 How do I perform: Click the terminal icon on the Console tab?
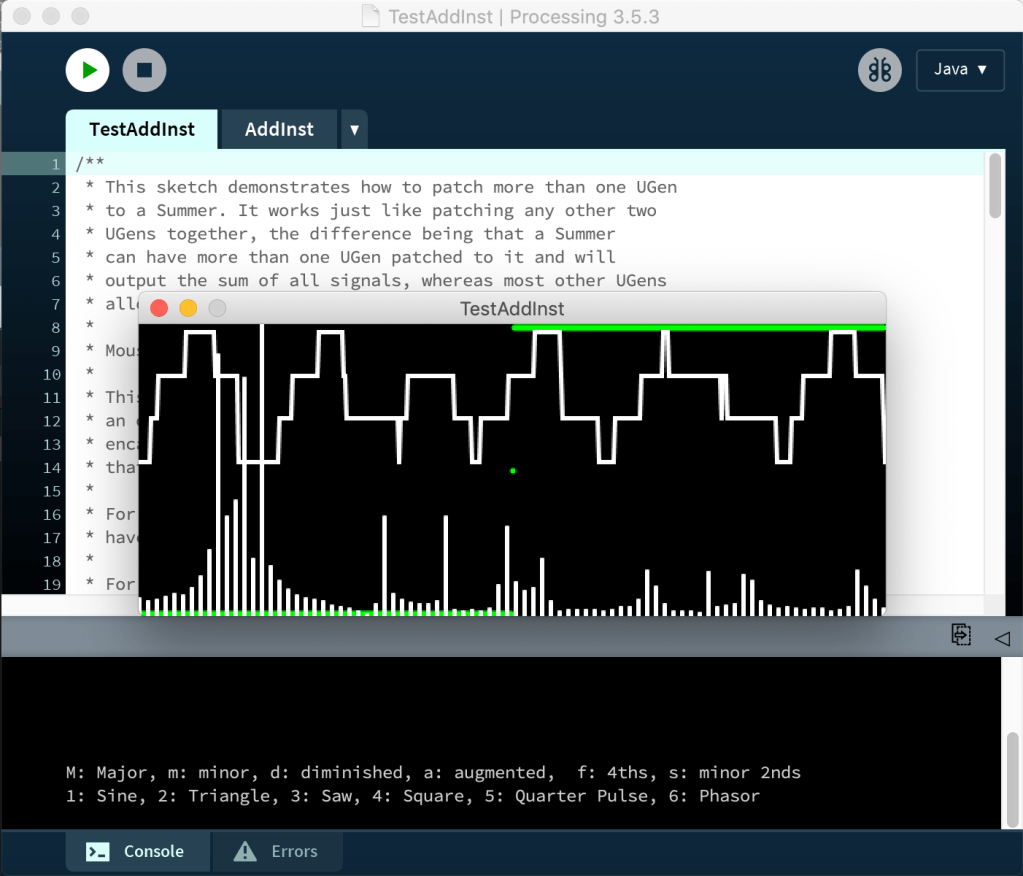(98, 852)
